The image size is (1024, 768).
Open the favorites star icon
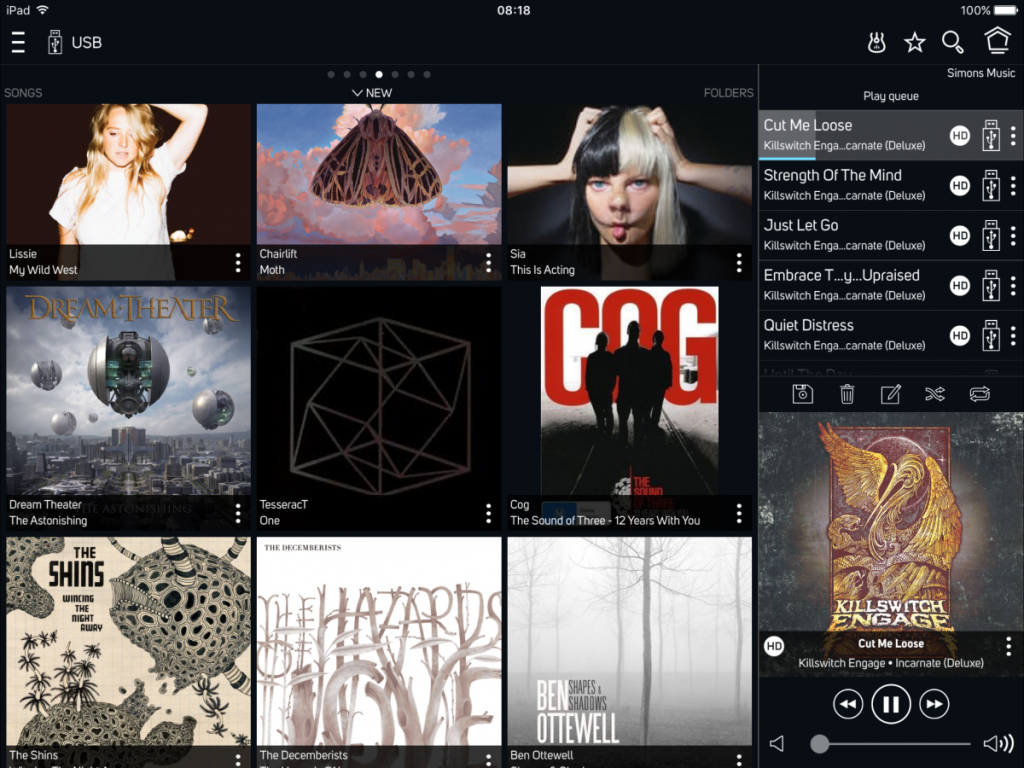[914, 42]
